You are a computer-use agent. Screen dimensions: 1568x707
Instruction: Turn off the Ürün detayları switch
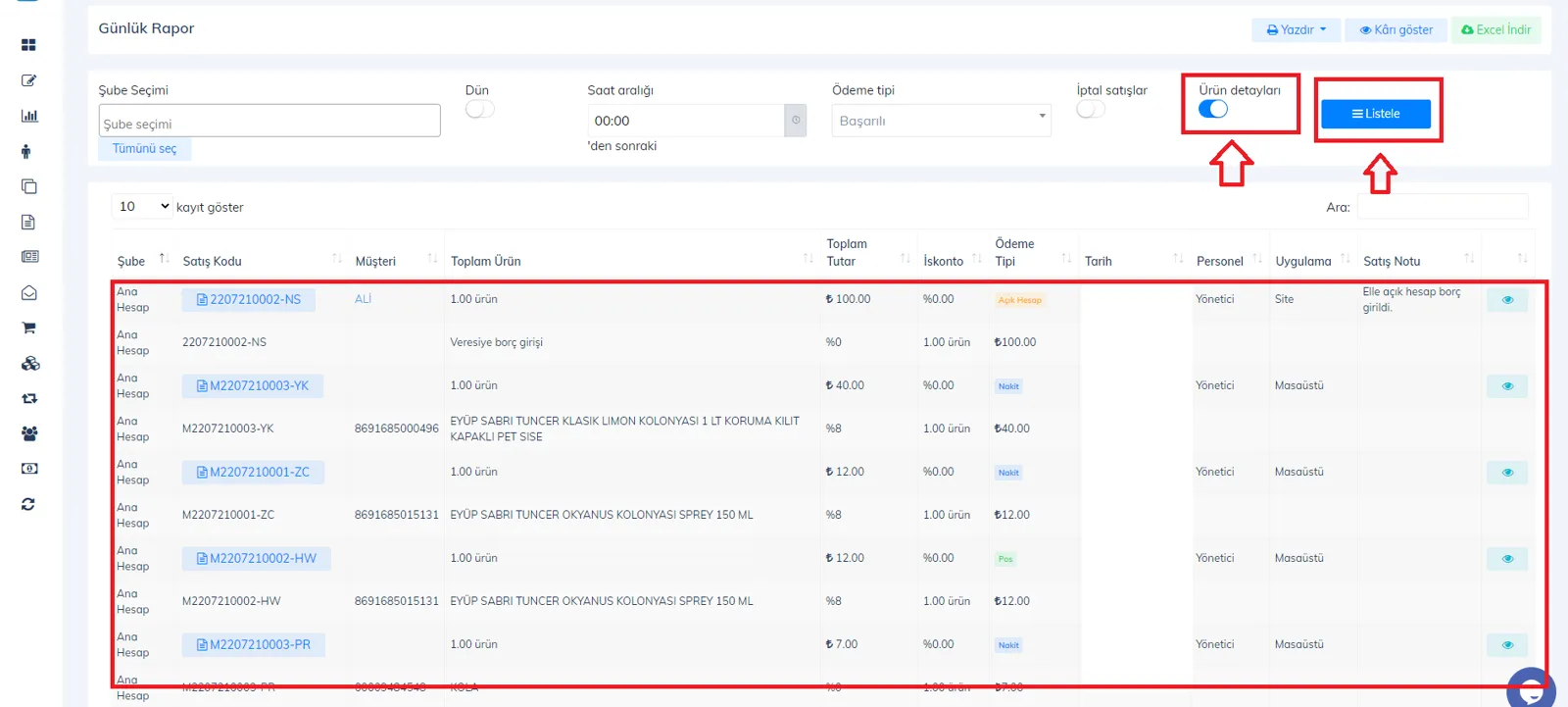(x=1213, y=109)
